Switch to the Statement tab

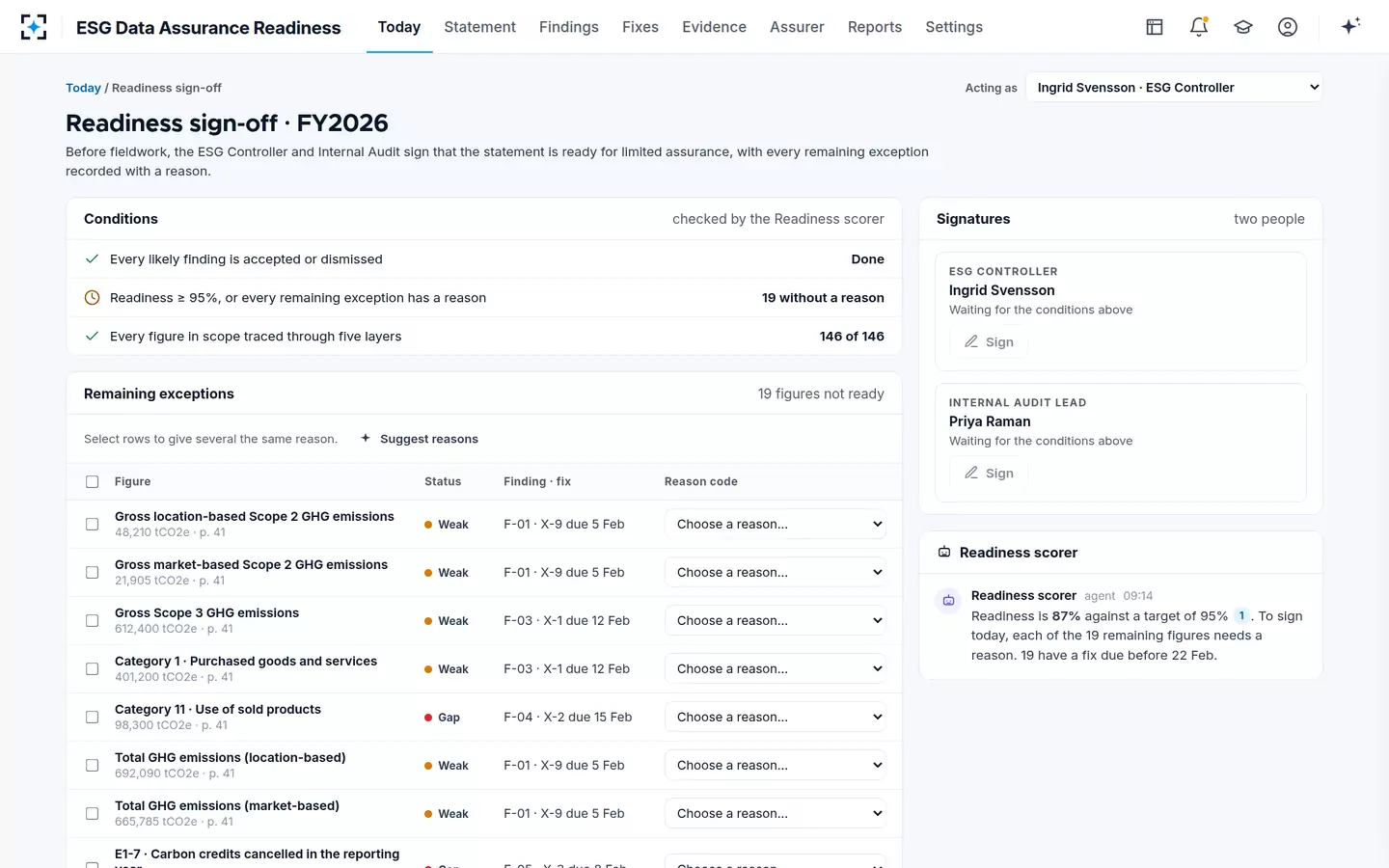tap(479, 27)
